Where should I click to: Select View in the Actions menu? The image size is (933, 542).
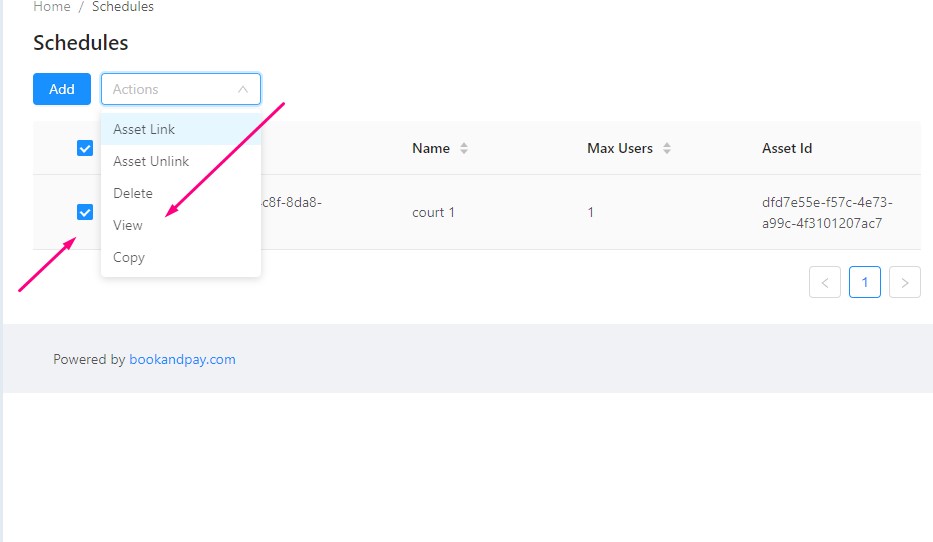pos(181,225)
